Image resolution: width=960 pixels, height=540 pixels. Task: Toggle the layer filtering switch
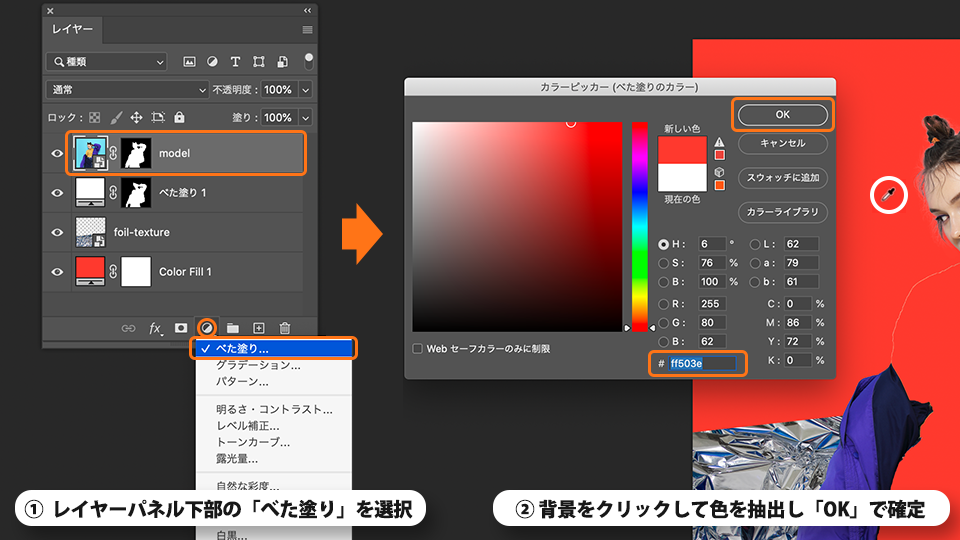tap(309, 61)
